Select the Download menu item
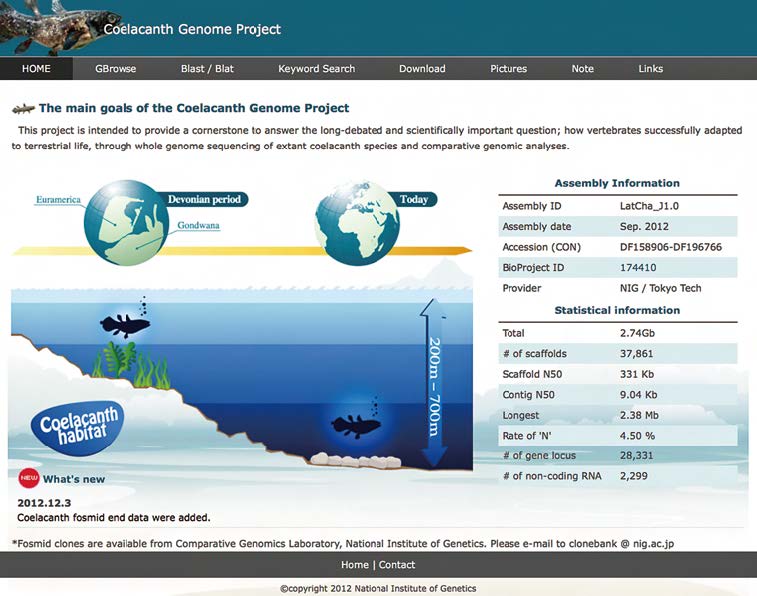757x596 pixels. [x=422, y=69]
